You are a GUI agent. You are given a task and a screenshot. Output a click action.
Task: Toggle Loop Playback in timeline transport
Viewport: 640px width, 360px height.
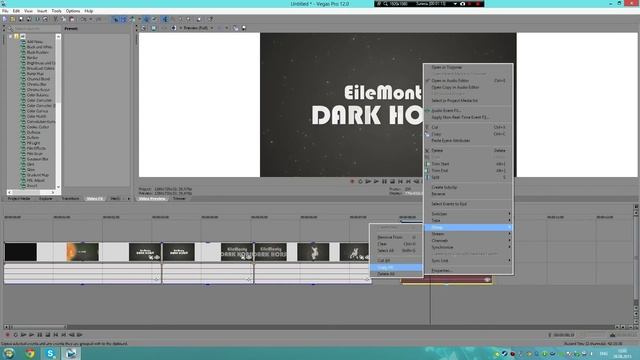coord(16,335)
